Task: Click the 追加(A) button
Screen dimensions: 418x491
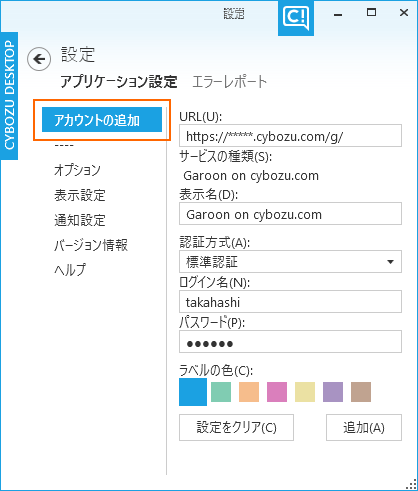Action: click(x=364, y=428)
